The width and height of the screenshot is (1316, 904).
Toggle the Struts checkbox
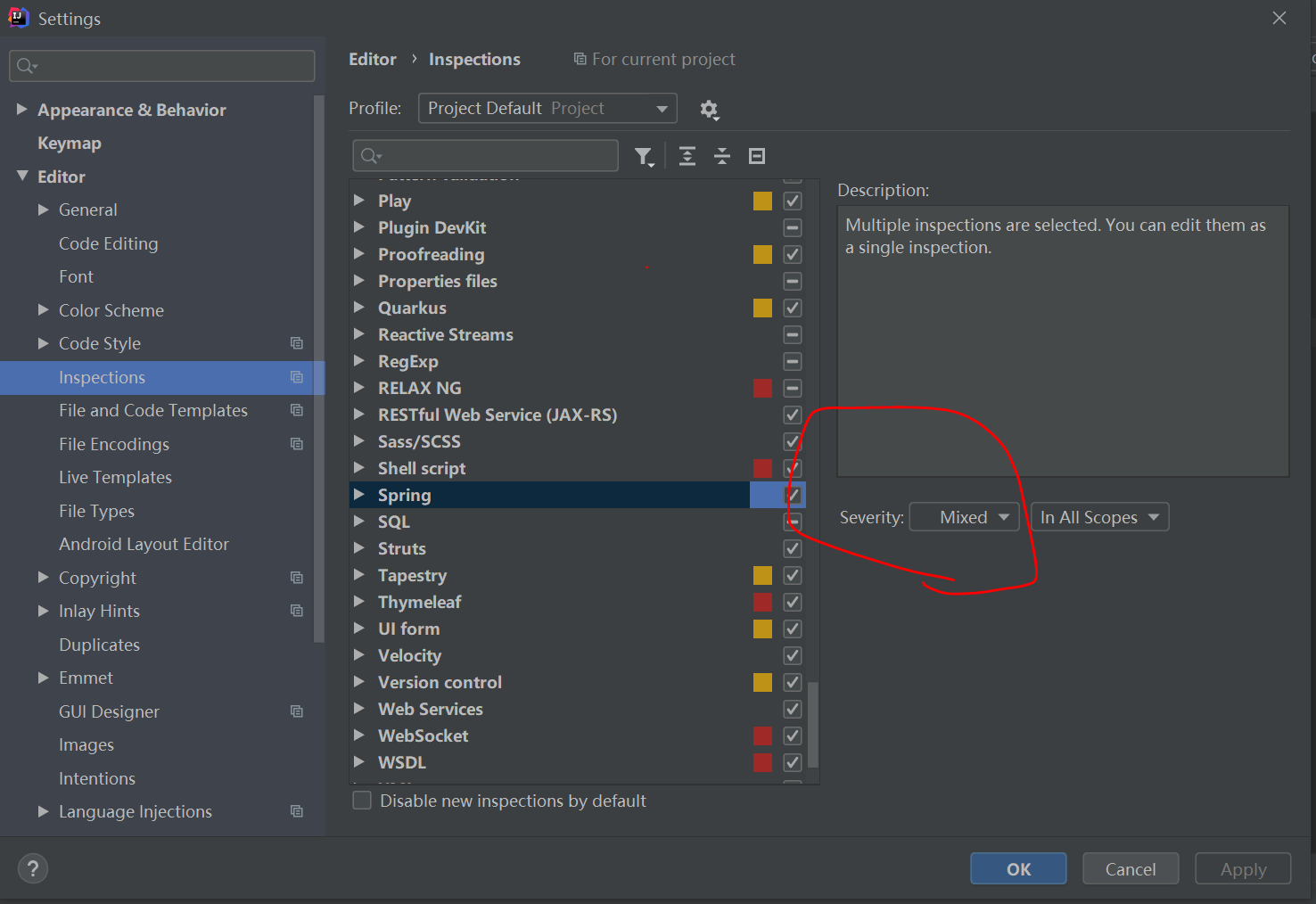pos(793,548)
